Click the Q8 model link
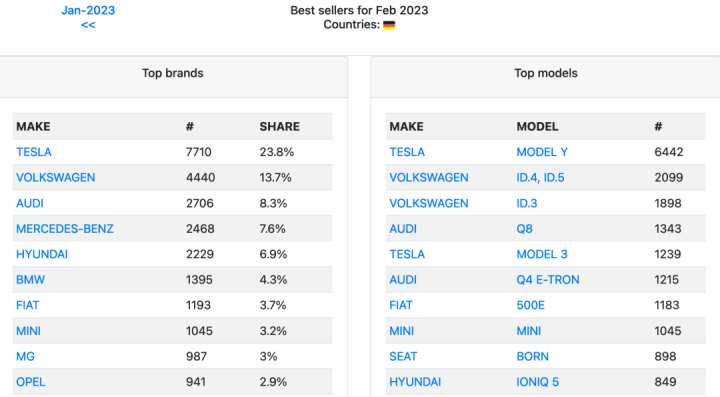720x397 pixels. 524,229
